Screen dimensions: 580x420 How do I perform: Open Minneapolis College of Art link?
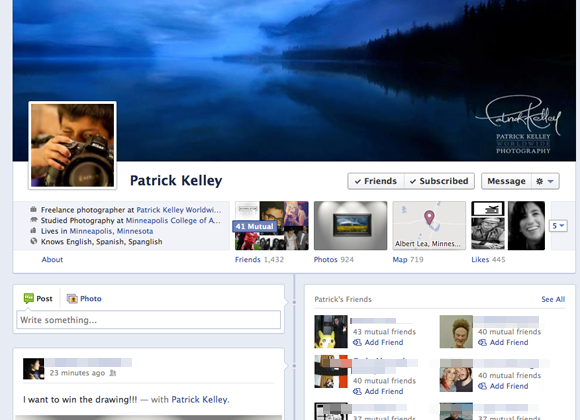(173, 221)
